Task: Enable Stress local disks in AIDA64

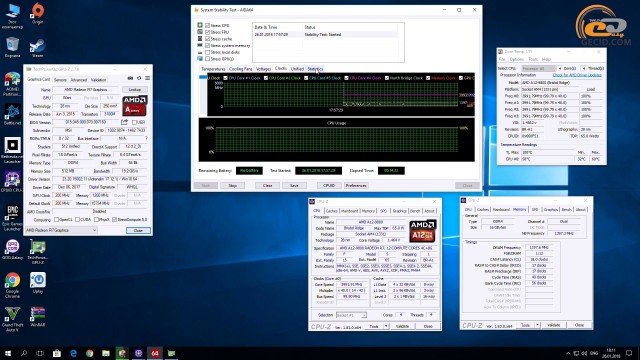Action: pyautogui.click(x=207, y=52)
